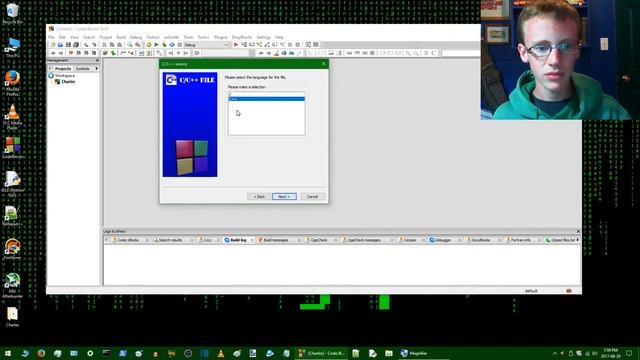Click the Jump back arrow icon
The height and width of the screenshot is (360, 640).
(x=53, y=53)
